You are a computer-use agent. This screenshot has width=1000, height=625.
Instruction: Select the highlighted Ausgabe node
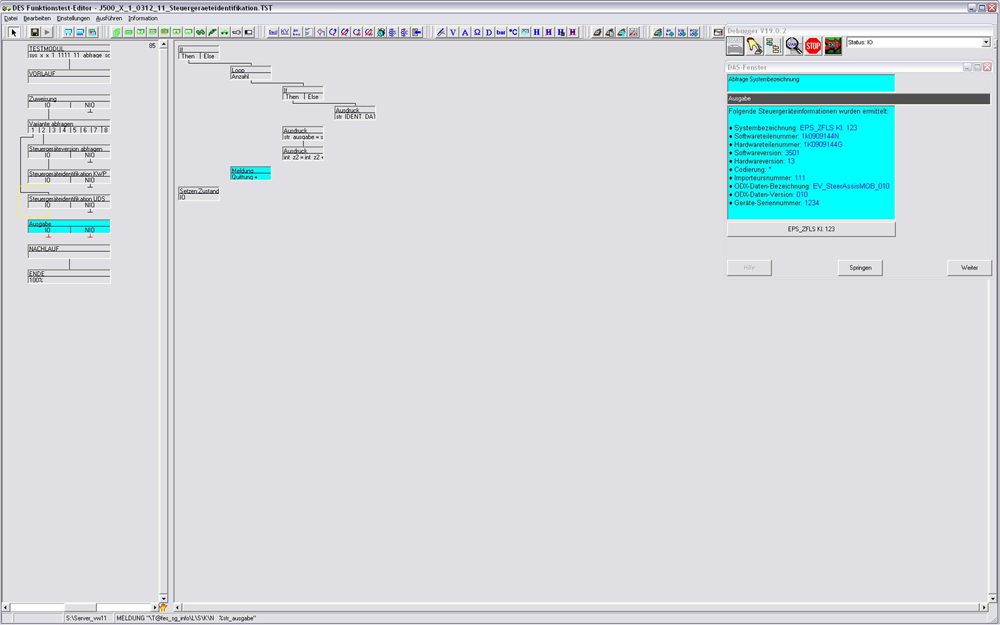[x=69, y=226]
